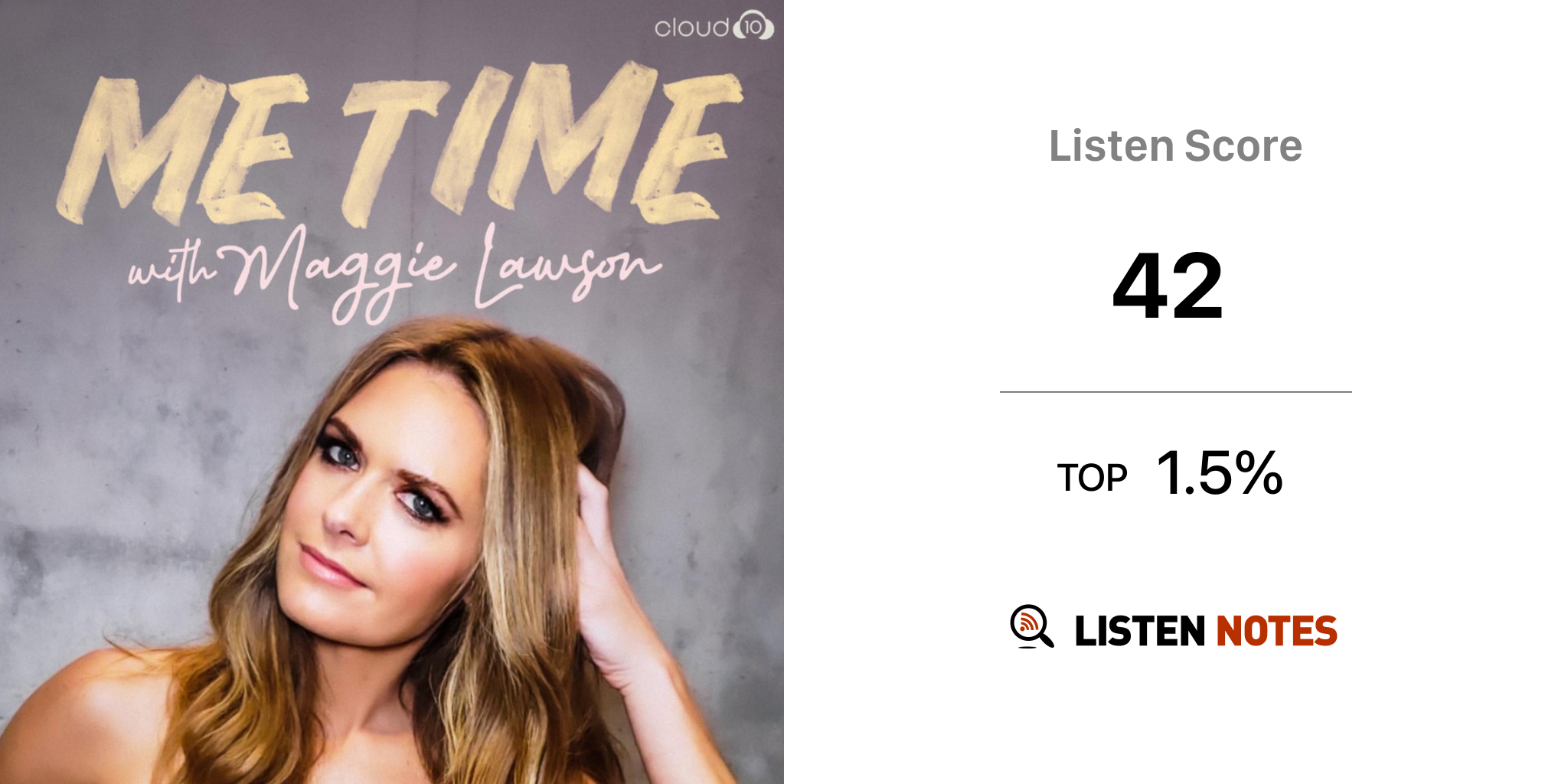Click the 1.5% ranking value

click(1220, 473)
